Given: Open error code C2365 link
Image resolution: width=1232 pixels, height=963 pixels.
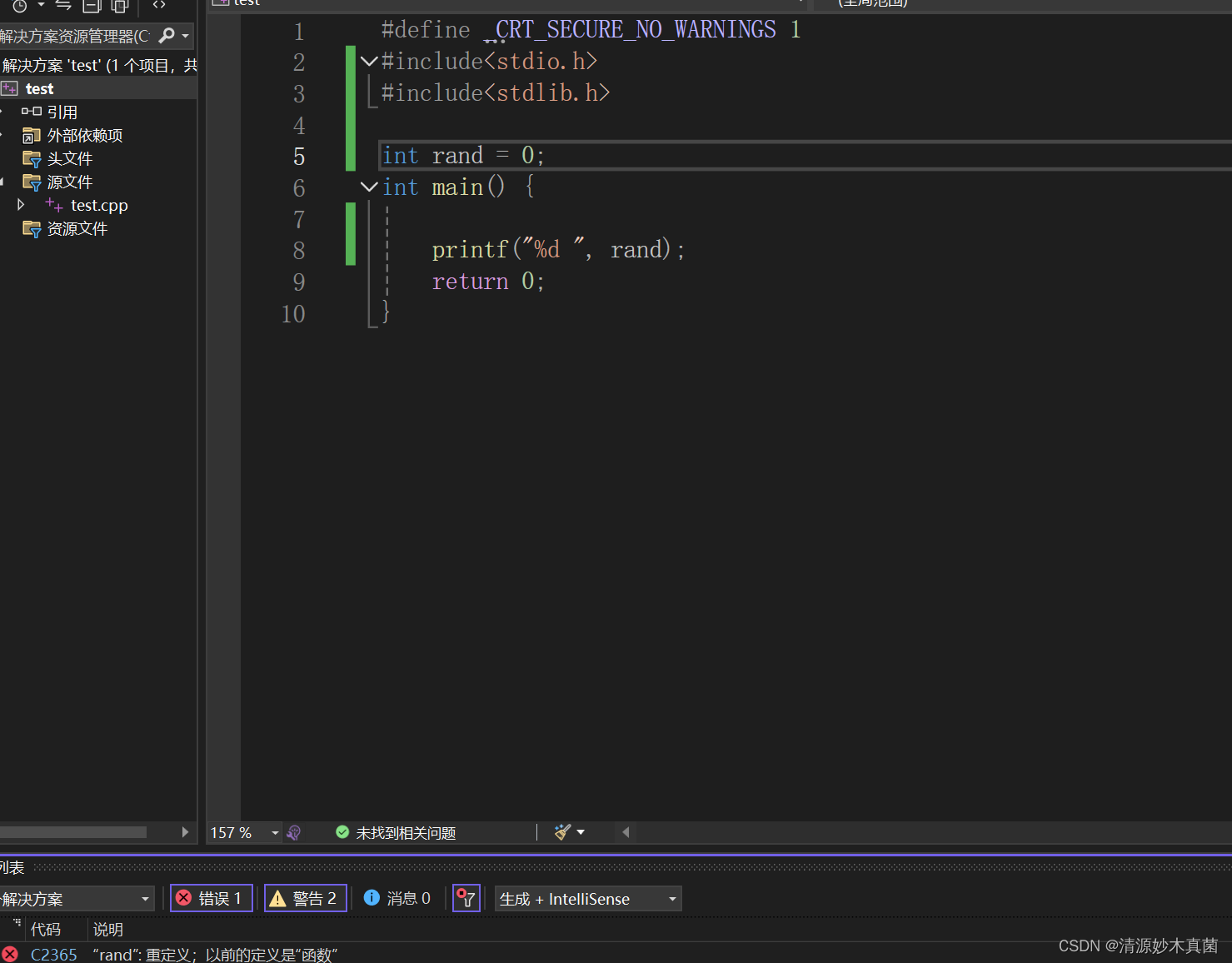Looking at the screenshot, I should (54, 955).
